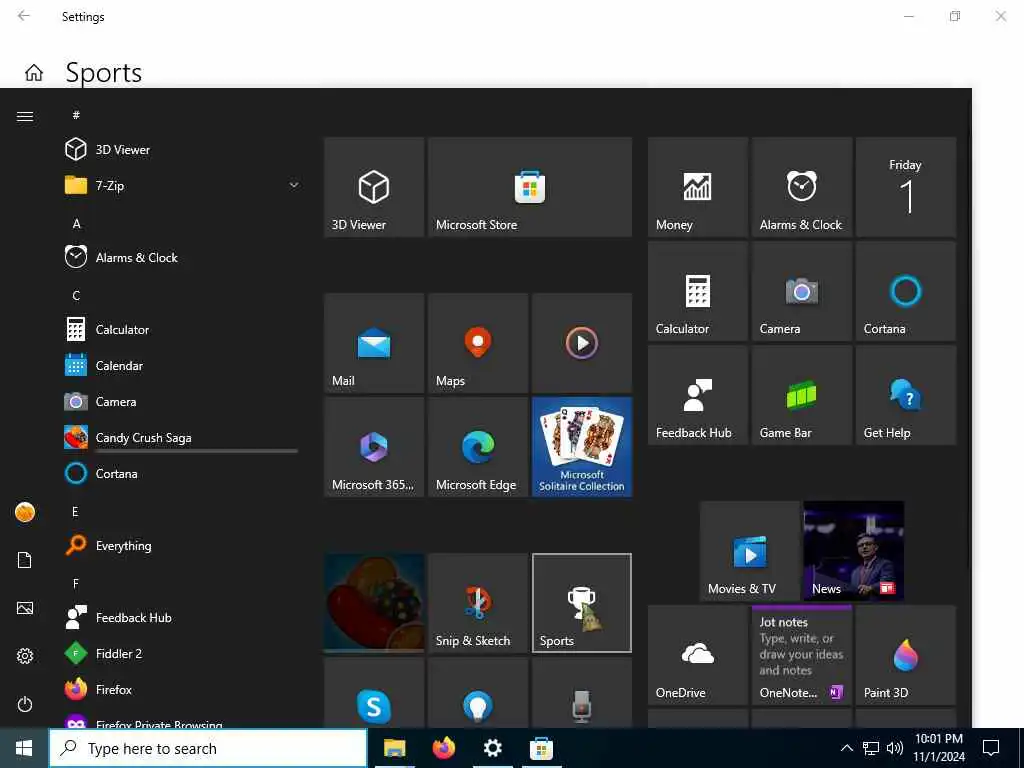Viewport: 1024px width, 768px height.
Task: Open the Cortana tile
Action: coord(906,291)
